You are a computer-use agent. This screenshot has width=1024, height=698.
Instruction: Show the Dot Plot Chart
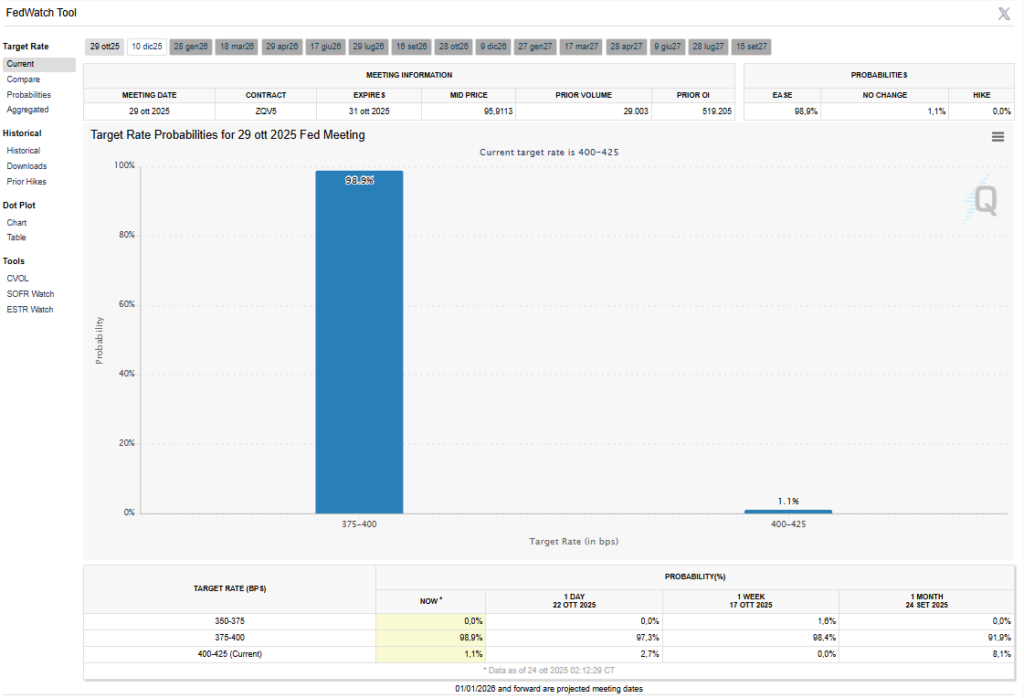click(17, 223)
